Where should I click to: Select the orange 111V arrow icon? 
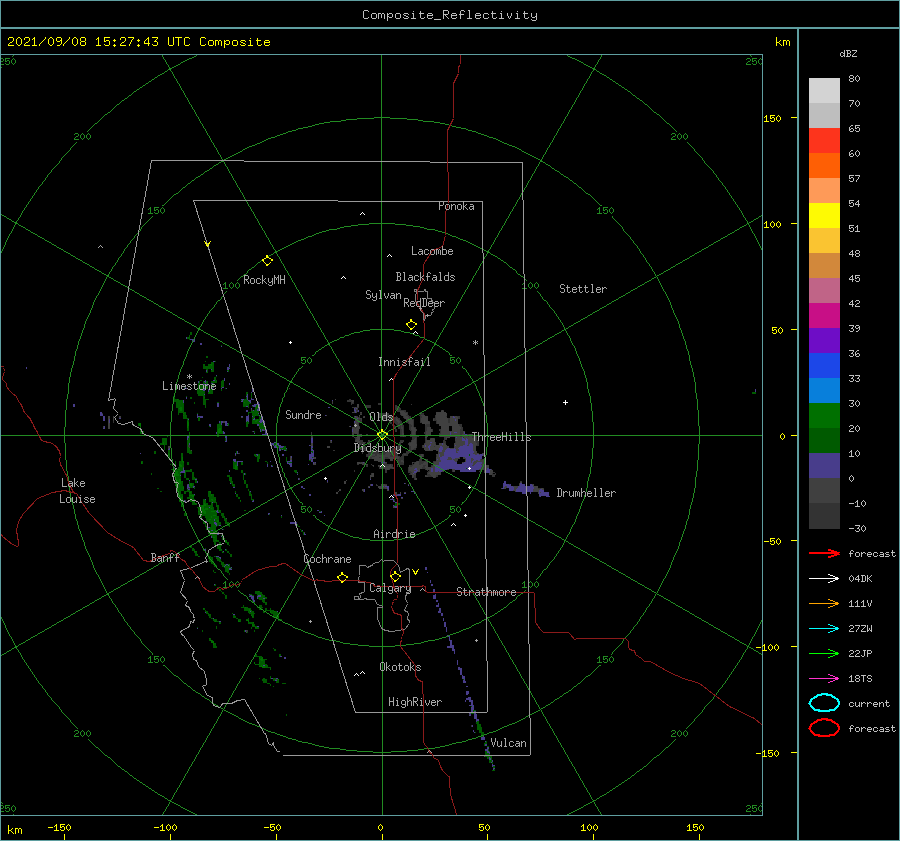(824, 603)
